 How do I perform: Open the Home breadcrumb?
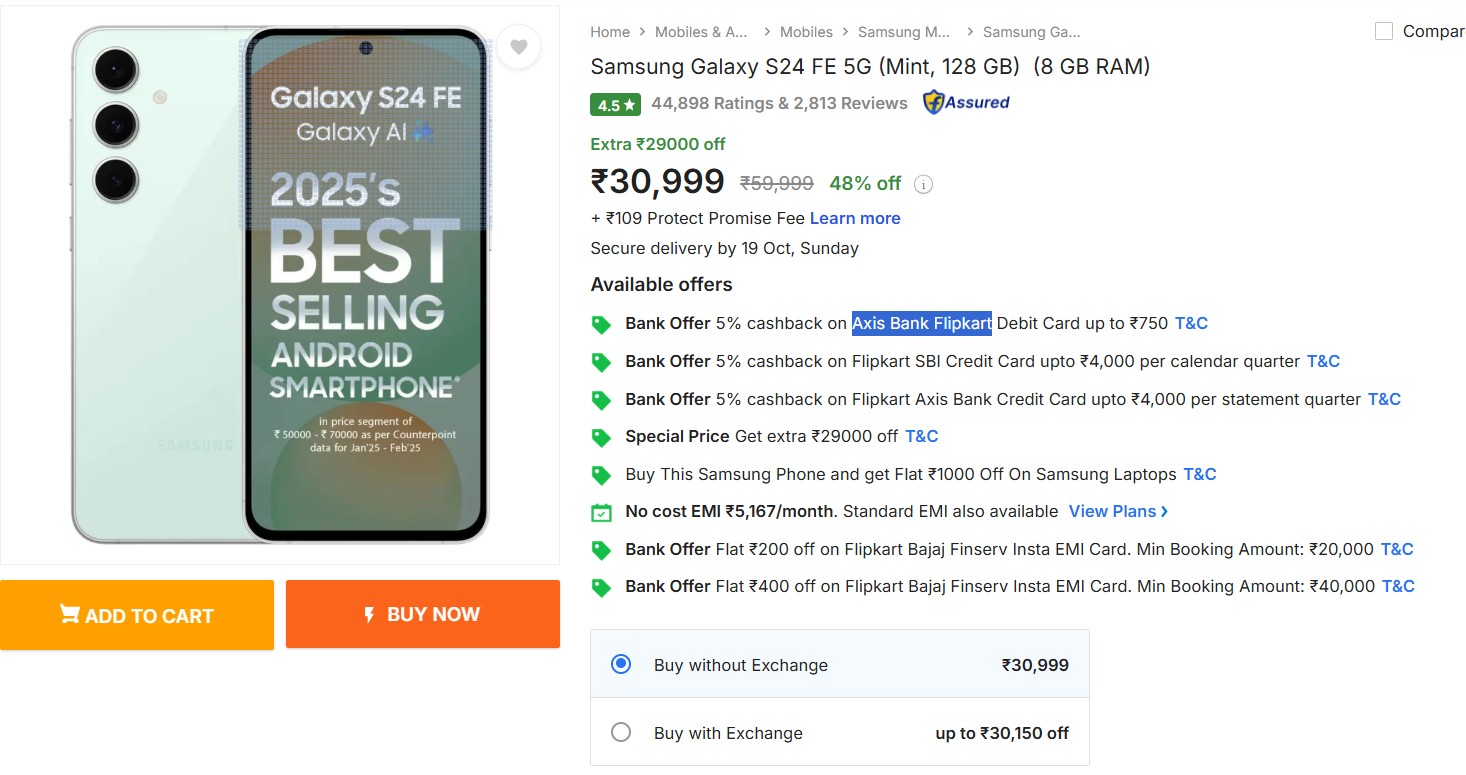point(610,32)
